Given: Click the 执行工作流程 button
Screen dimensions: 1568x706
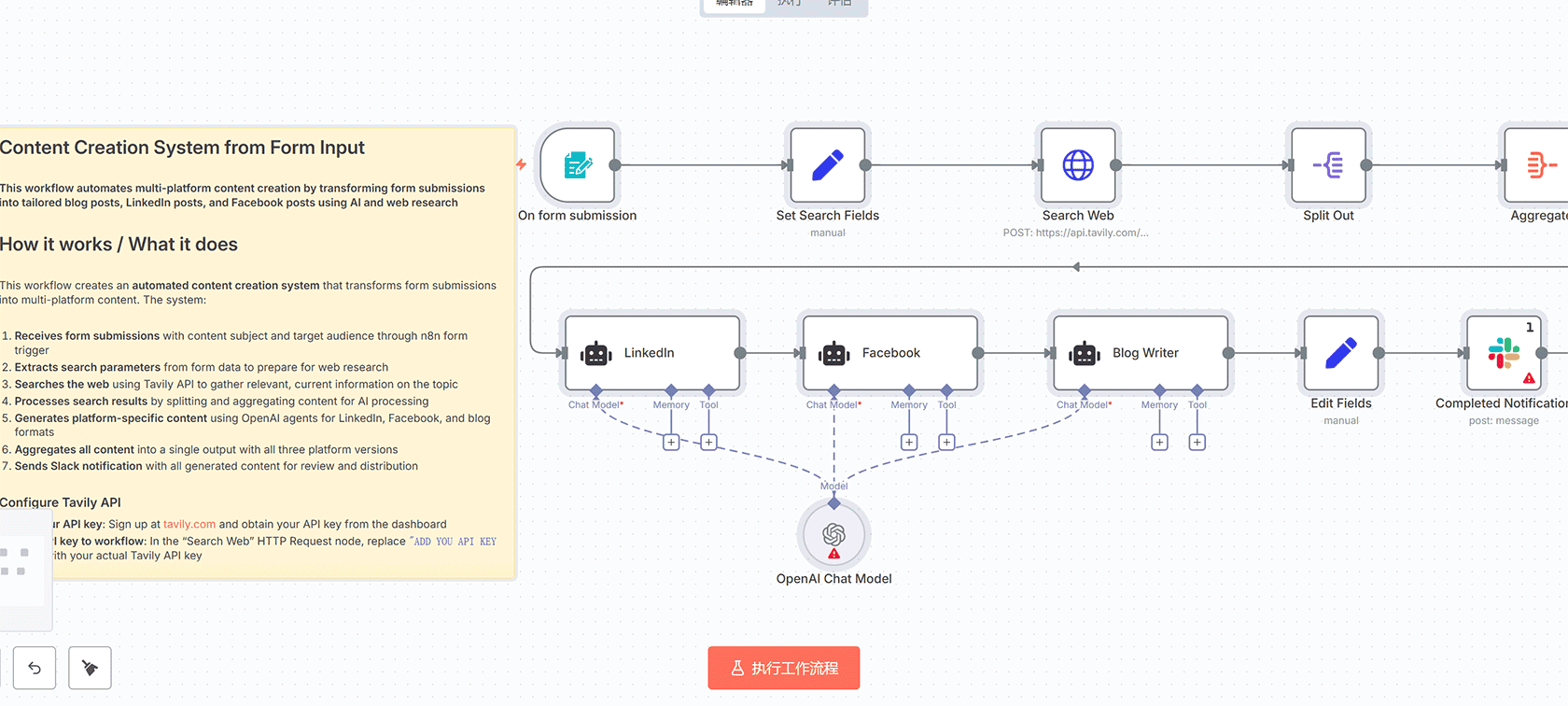Looking at the screenshot, I should coord(784,668).
